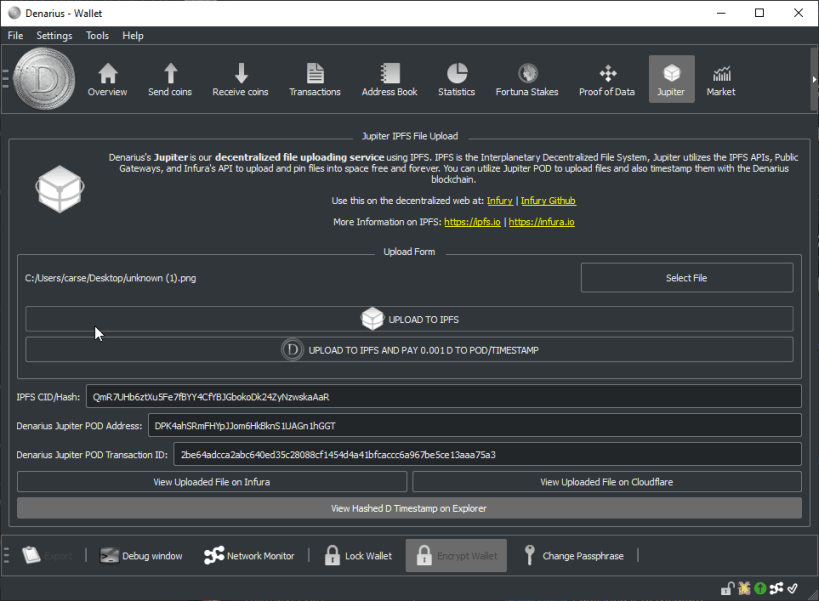Click the checkmark sync status icon

click(x=792, y=588)
